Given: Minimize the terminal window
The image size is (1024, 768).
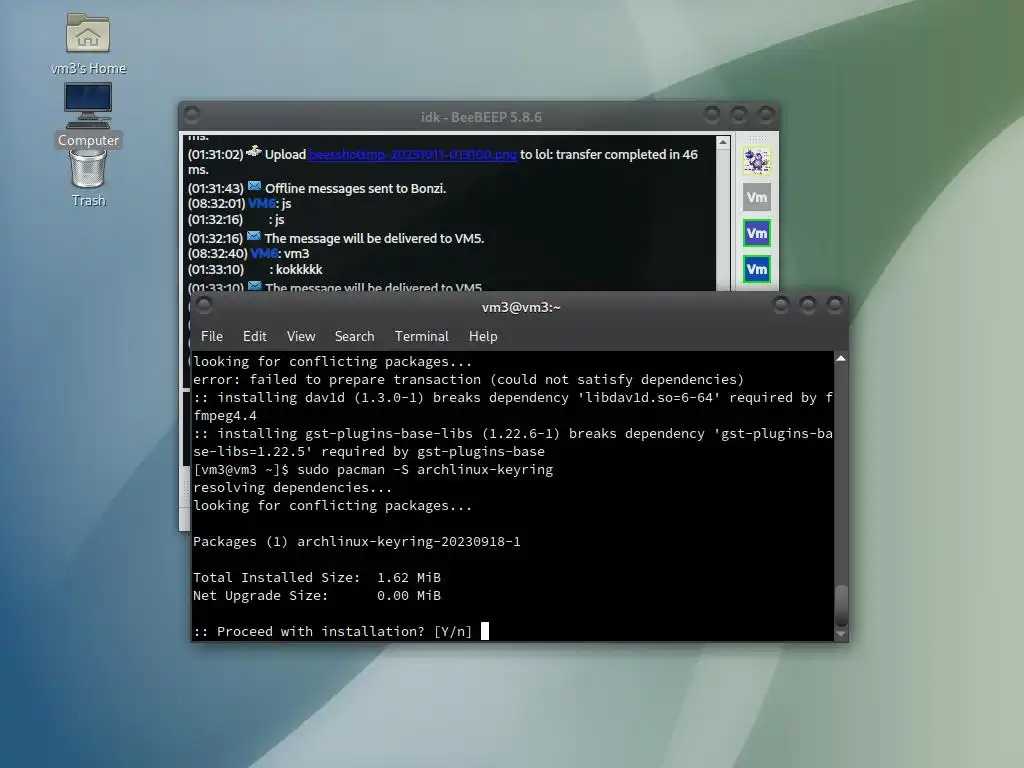Looking at the screenshot, I should [780, 305].
